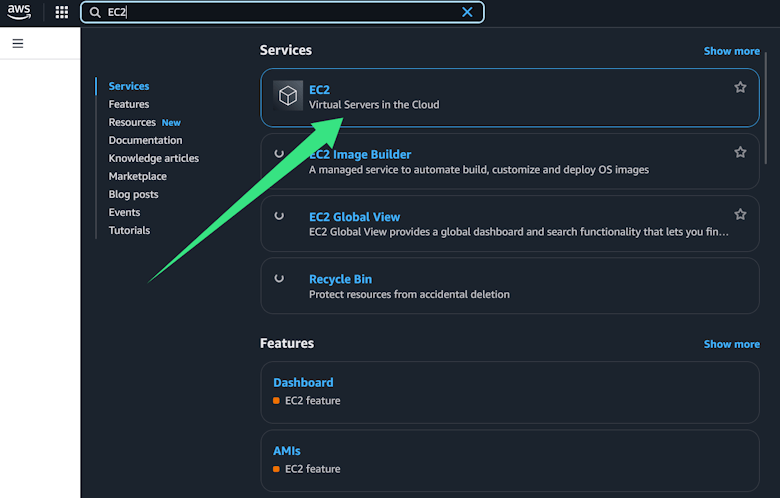Image resolution: width=780 pixels, height=498 pixels.
Task: Show more results under Services
Action: click(731, 51)
